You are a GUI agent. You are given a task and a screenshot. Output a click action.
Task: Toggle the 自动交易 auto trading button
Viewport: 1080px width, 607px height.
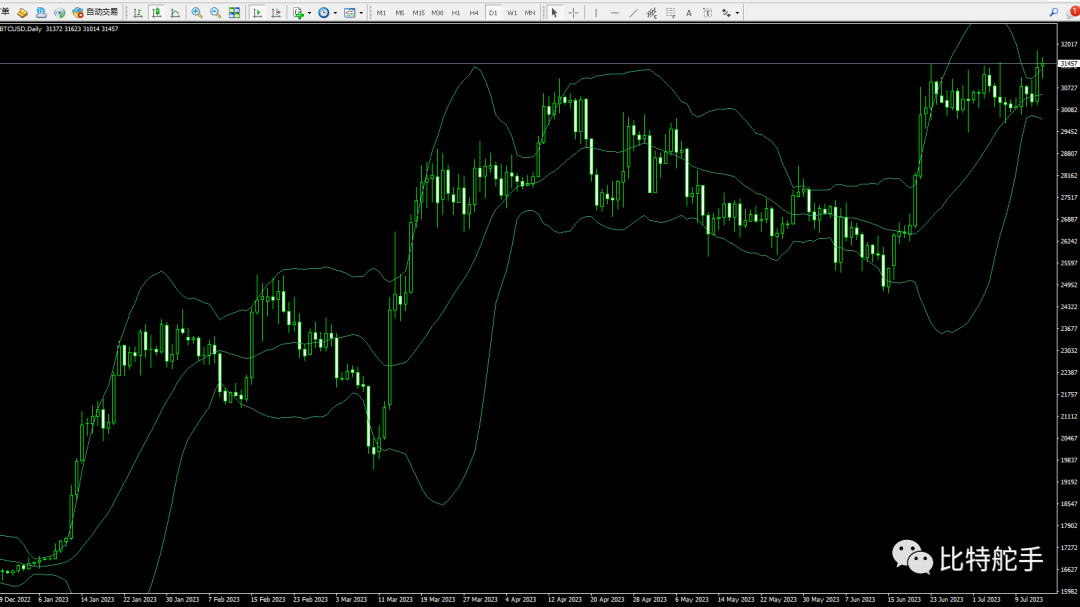[x=96, y=12]
